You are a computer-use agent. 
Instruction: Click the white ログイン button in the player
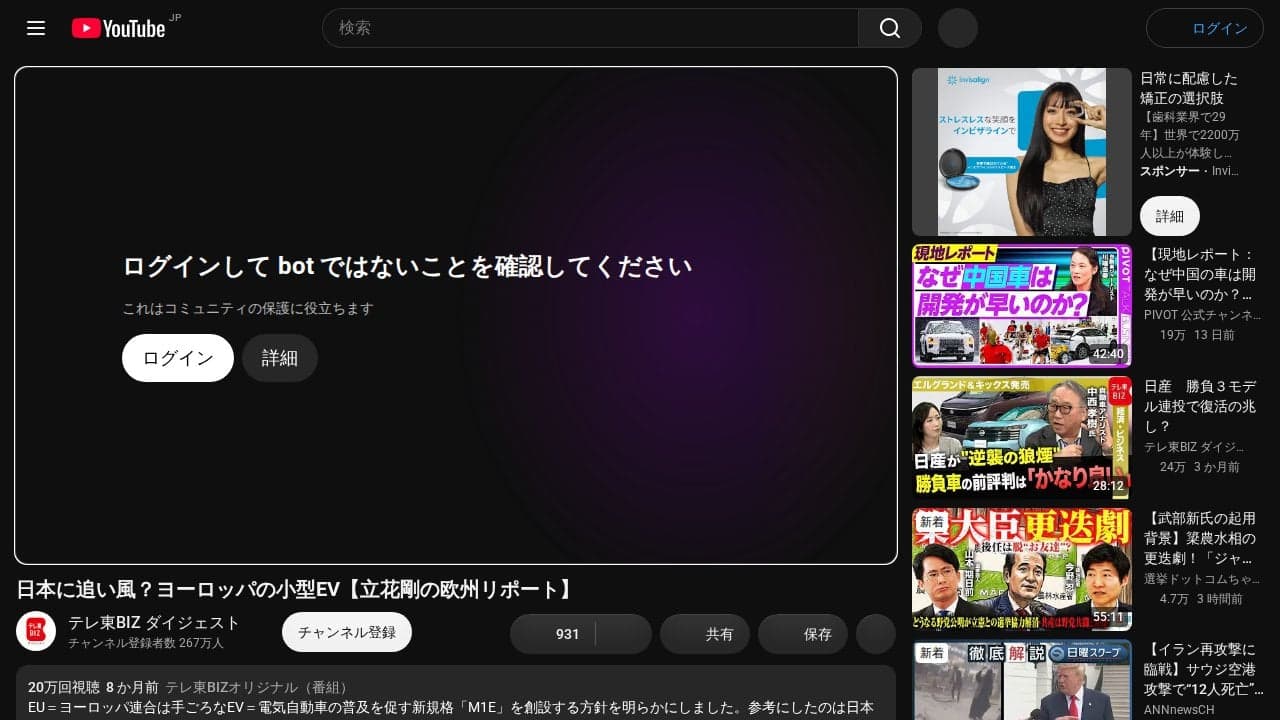[178, 358]
